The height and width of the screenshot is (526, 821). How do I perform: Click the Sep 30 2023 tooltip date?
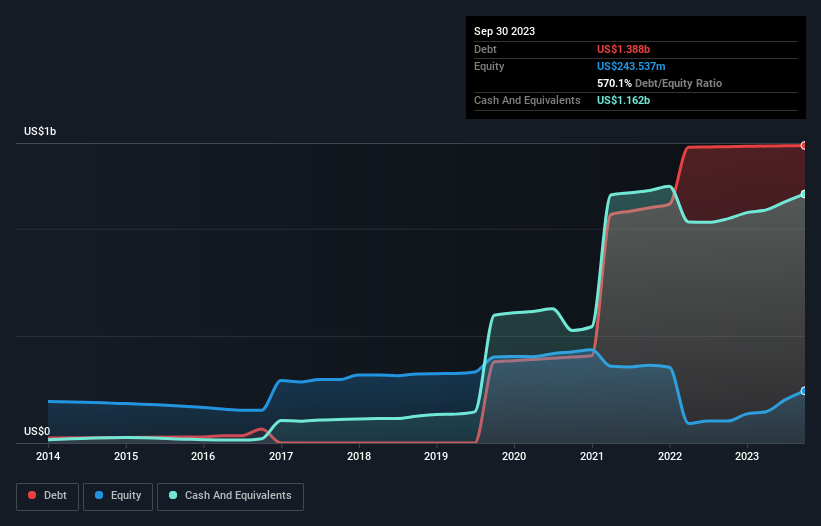click(505, 31)
